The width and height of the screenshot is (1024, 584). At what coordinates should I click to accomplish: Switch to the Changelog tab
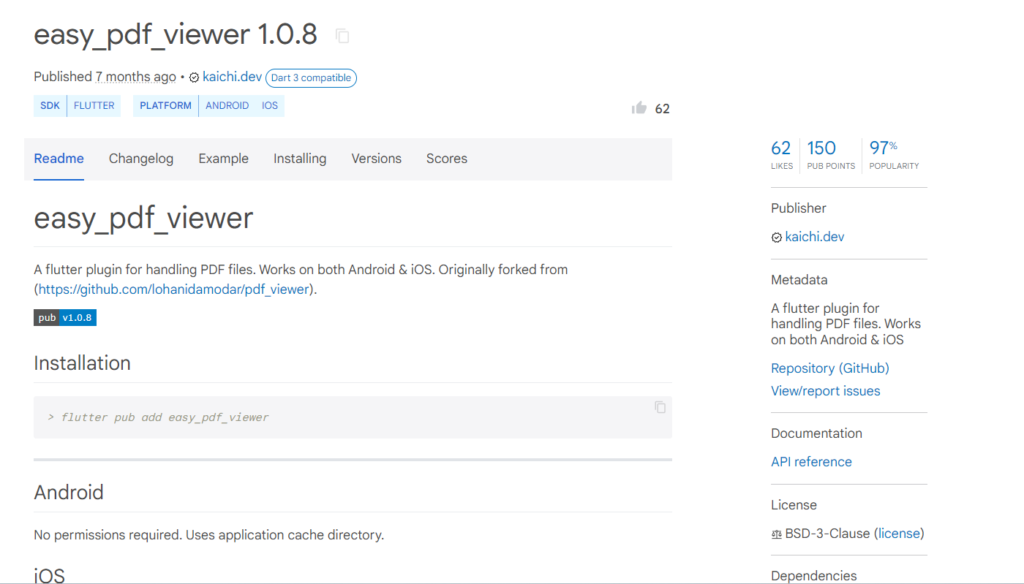click(140, 158)
